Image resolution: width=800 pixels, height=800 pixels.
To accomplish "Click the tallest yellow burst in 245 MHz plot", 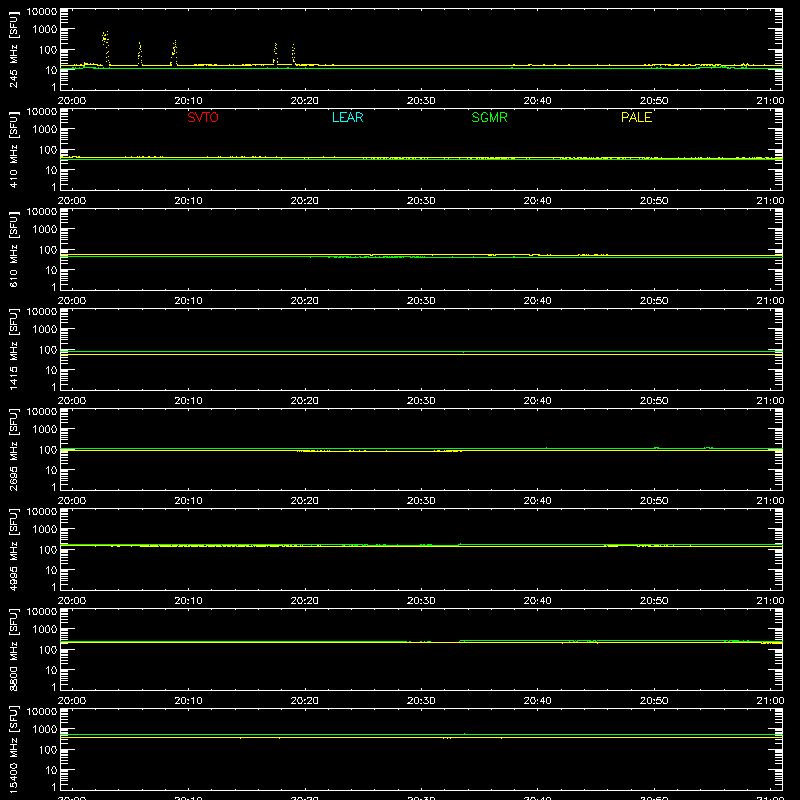I will click(x=106, y=47).
